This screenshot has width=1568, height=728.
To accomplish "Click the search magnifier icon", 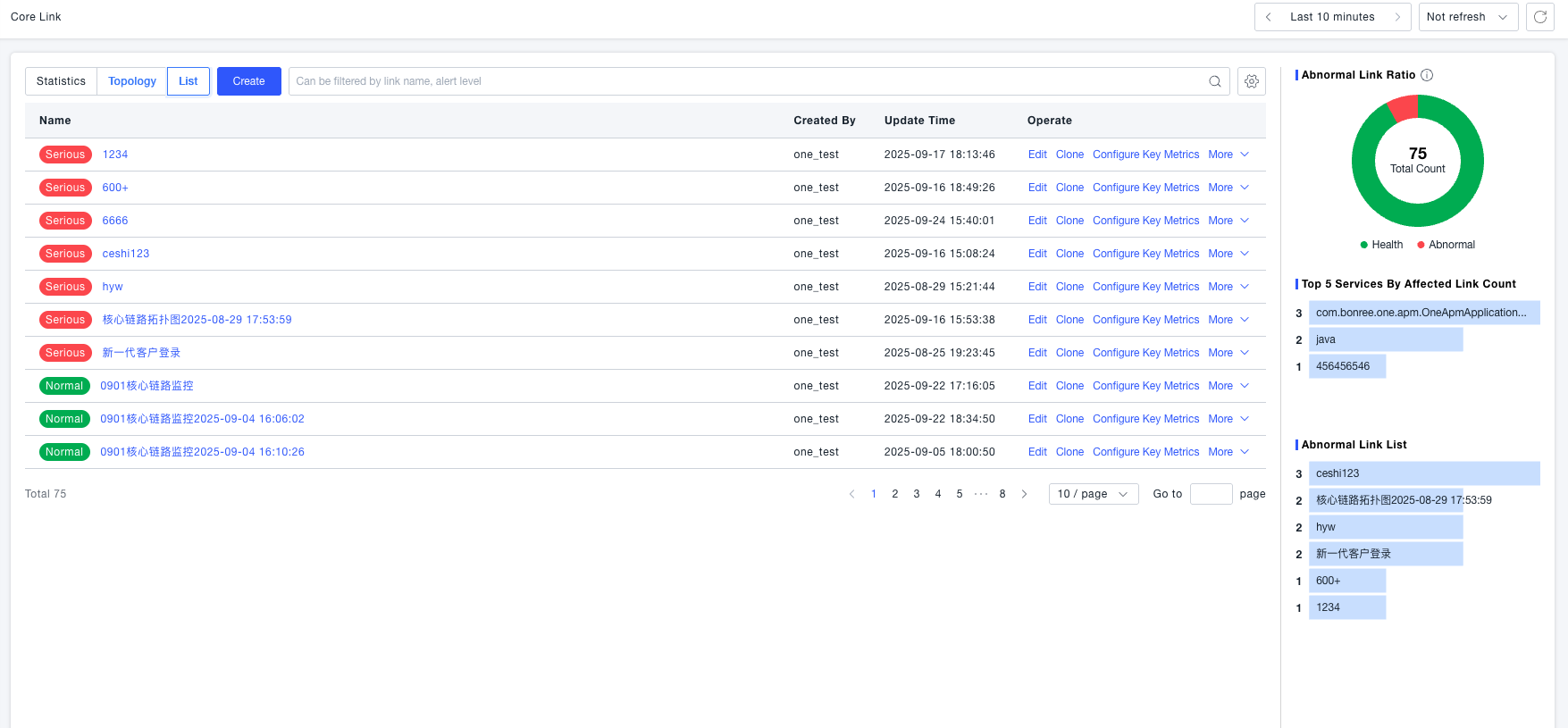I will click(x=1214, y=81).
